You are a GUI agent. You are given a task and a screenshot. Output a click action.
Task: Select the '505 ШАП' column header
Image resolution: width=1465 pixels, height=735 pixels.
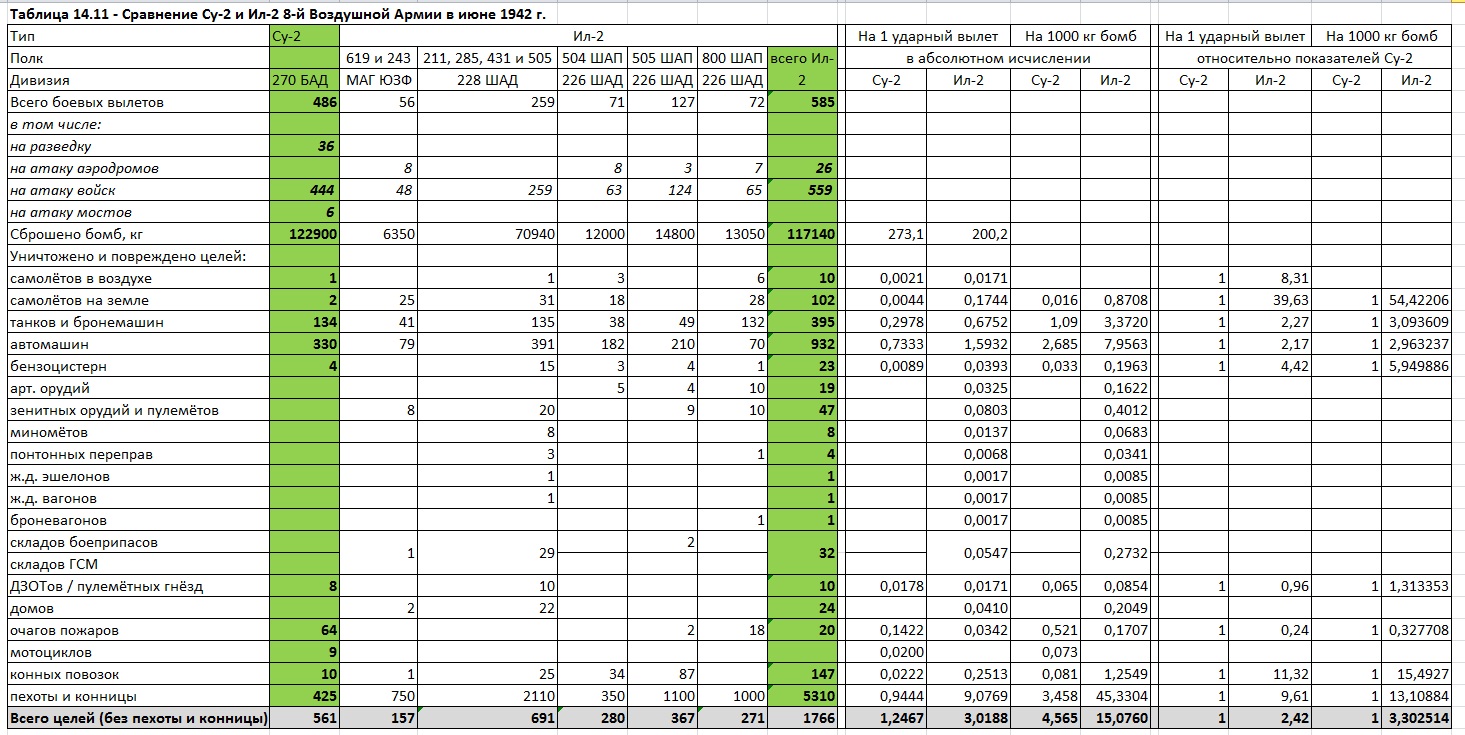662,58
